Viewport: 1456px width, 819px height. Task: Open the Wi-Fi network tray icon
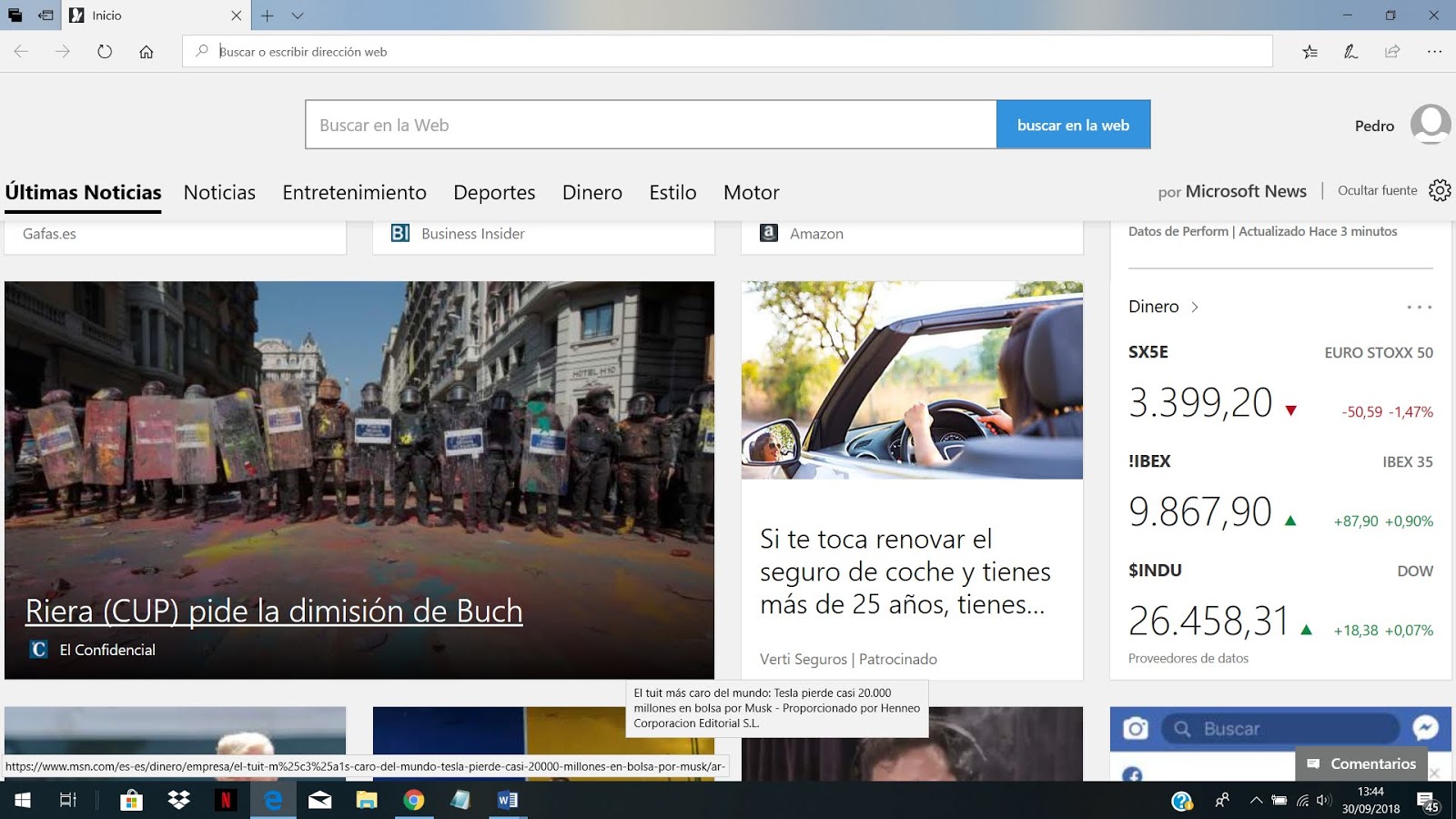(x=1302, y=801)
